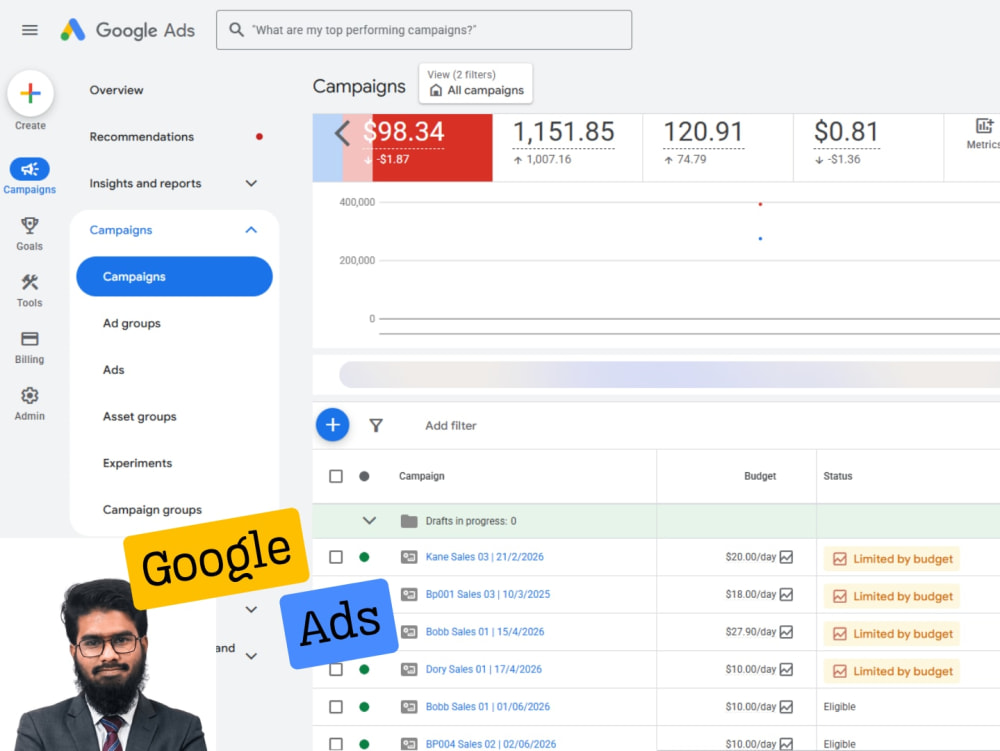Image resolution: width=1000 pixels, height=751 pixels.
Task: Open Goals trophy icon
Action: (x=29, y=225)
